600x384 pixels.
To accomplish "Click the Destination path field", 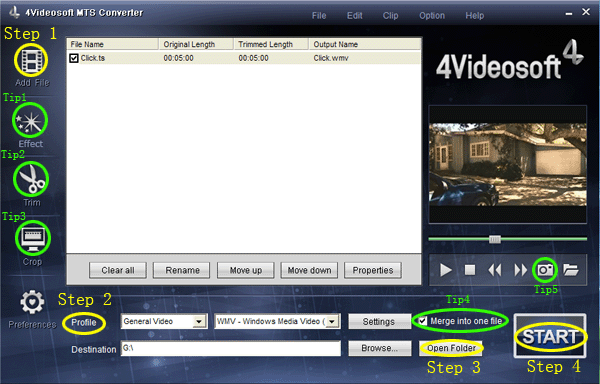I will 231,348.
